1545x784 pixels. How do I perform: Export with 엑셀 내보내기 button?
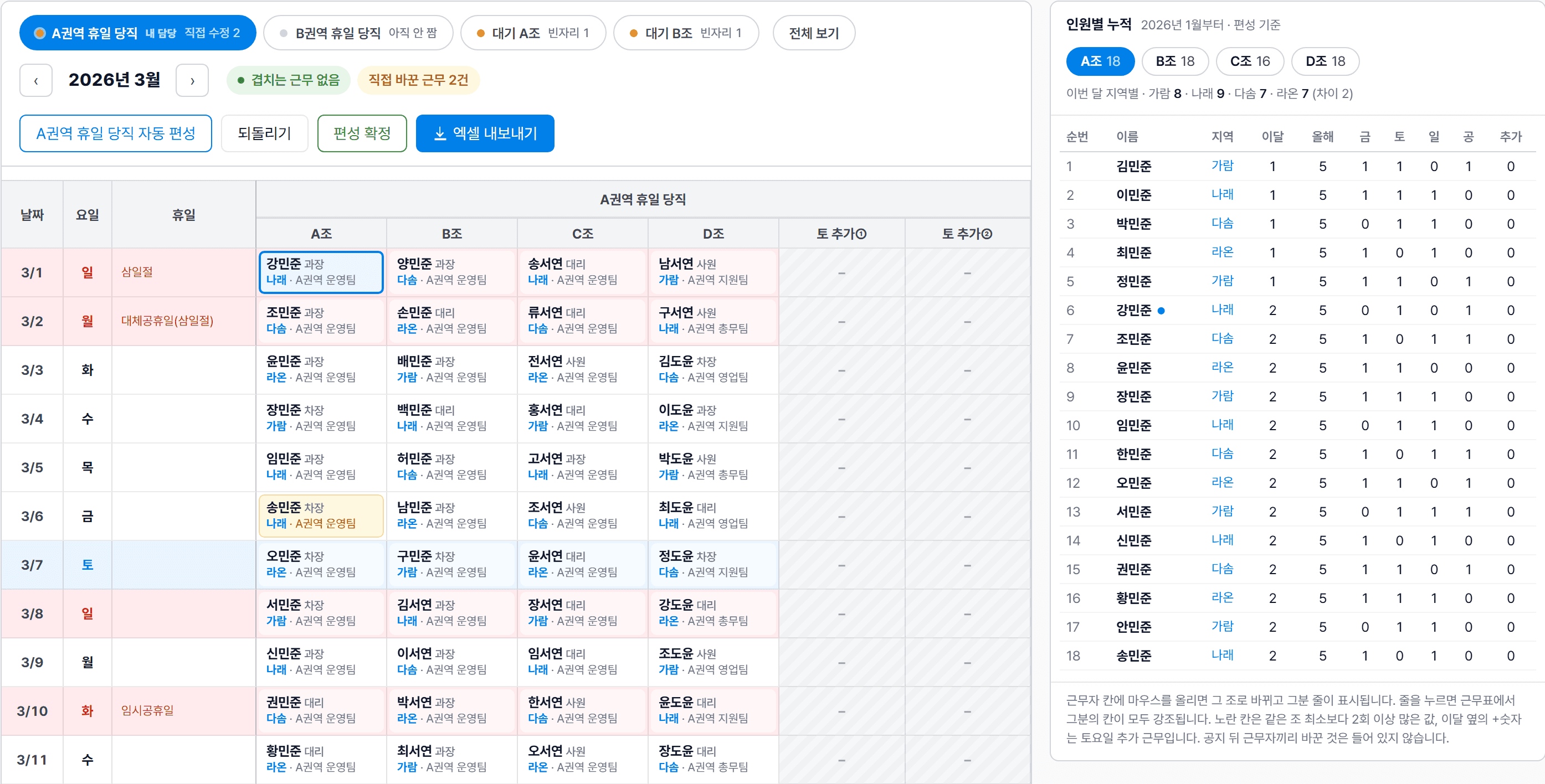(x=485, y=133)
